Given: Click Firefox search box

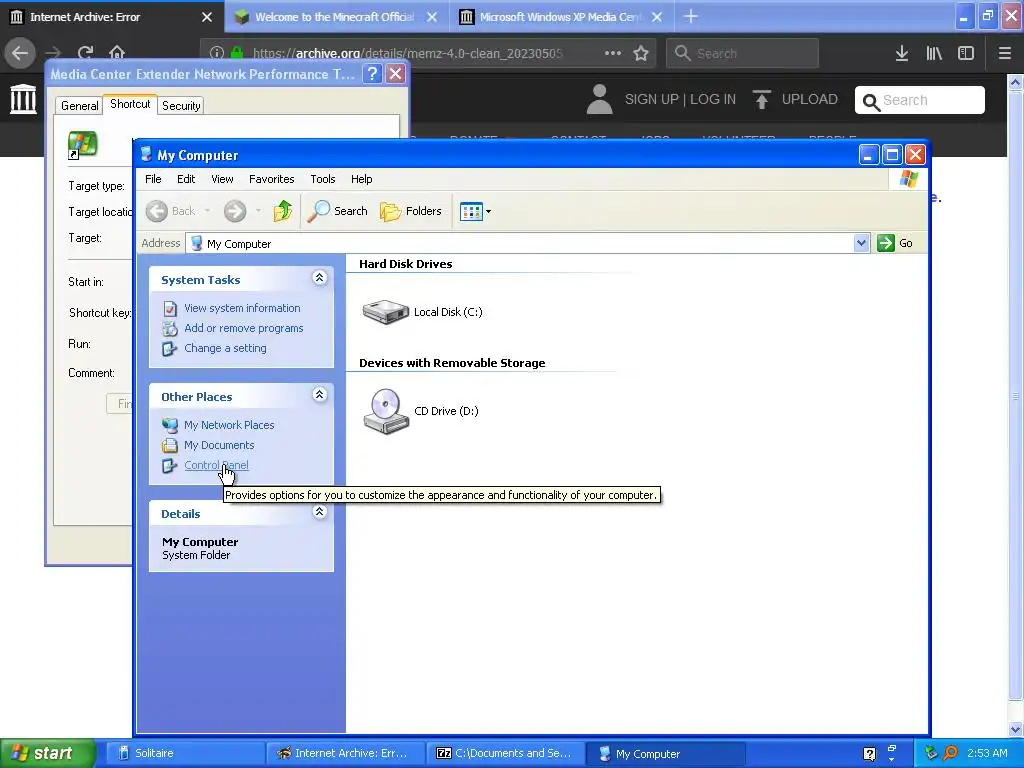Looking at the screenshot, I should coord(742,53).
